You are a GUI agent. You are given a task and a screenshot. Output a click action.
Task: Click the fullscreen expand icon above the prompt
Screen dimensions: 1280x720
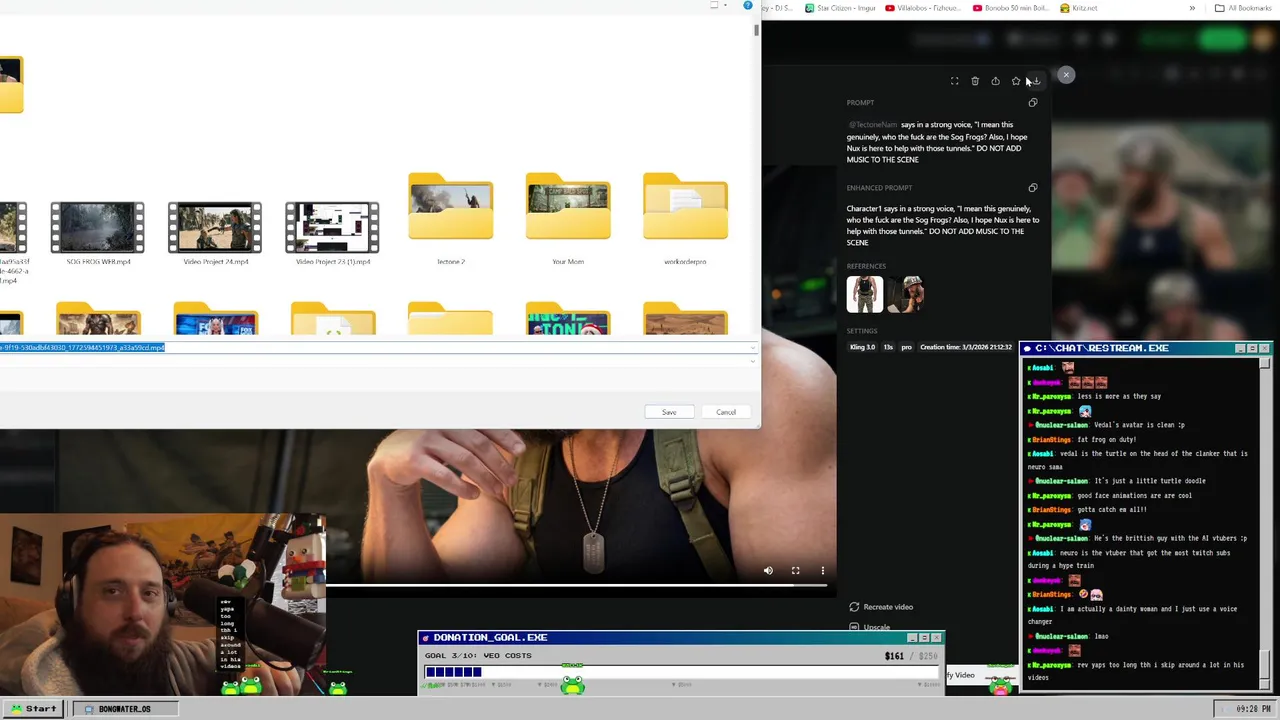tap(954, 81)
